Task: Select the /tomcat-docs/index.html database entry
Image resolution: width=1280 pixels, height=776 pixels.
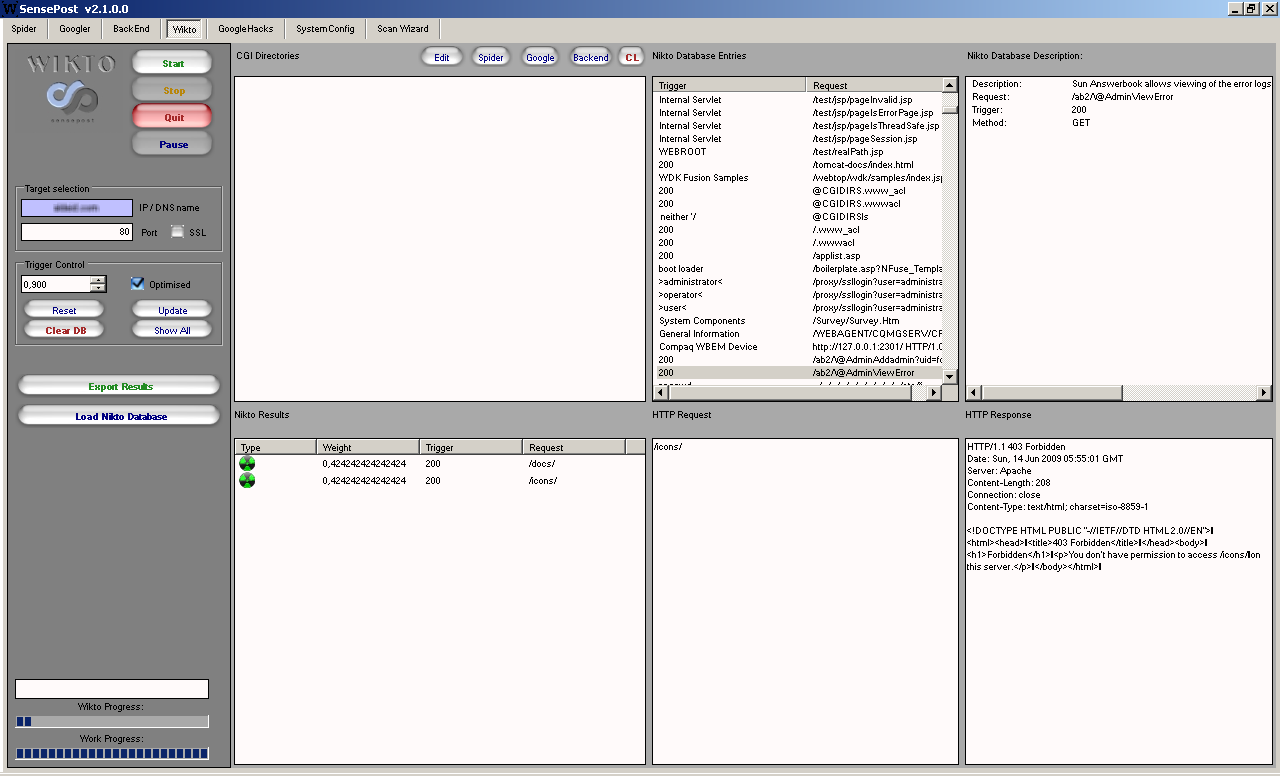Action: 862,165
